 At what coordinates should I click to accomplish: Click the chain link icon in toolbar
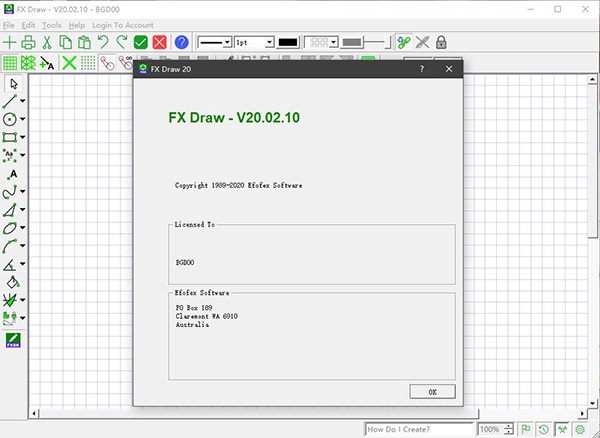[404, 42]
